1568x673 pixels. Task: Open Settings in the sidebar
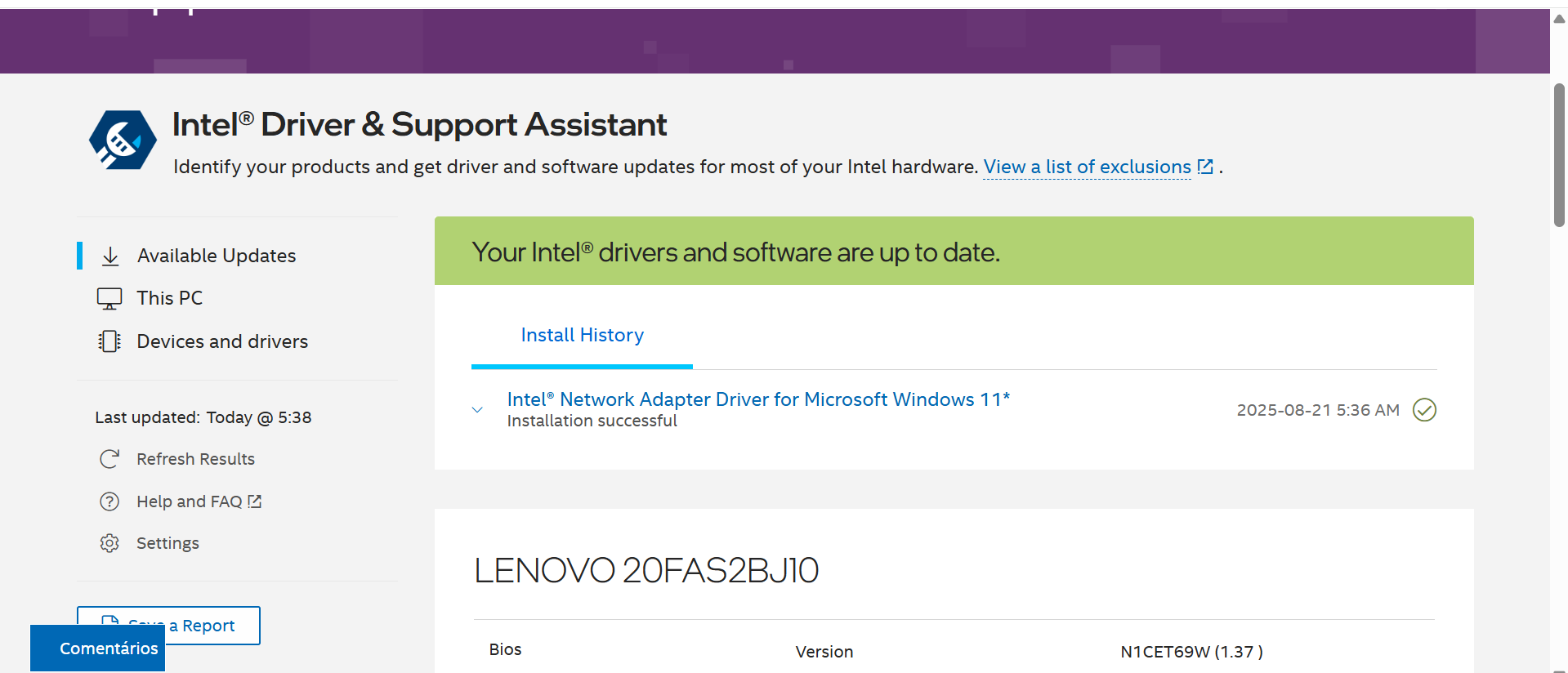tap(168, 543)
